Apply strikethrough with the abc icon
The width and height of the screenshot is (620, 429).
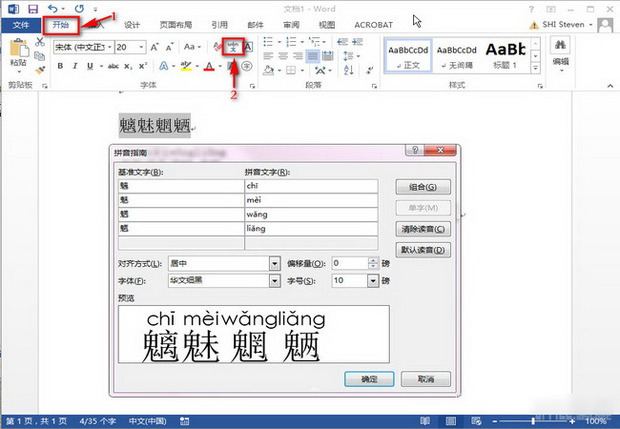(x=113, y=66)
